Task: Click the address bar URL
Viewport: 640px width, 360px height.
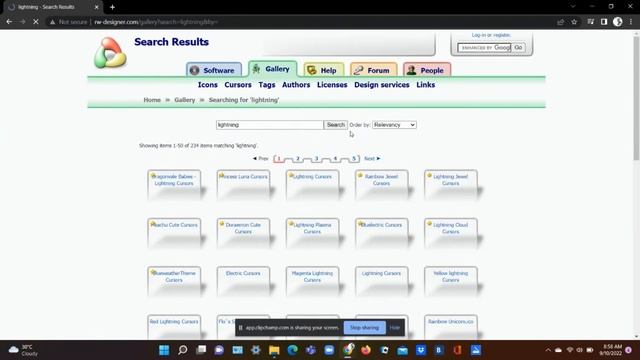Action: (x=156, y=22)
